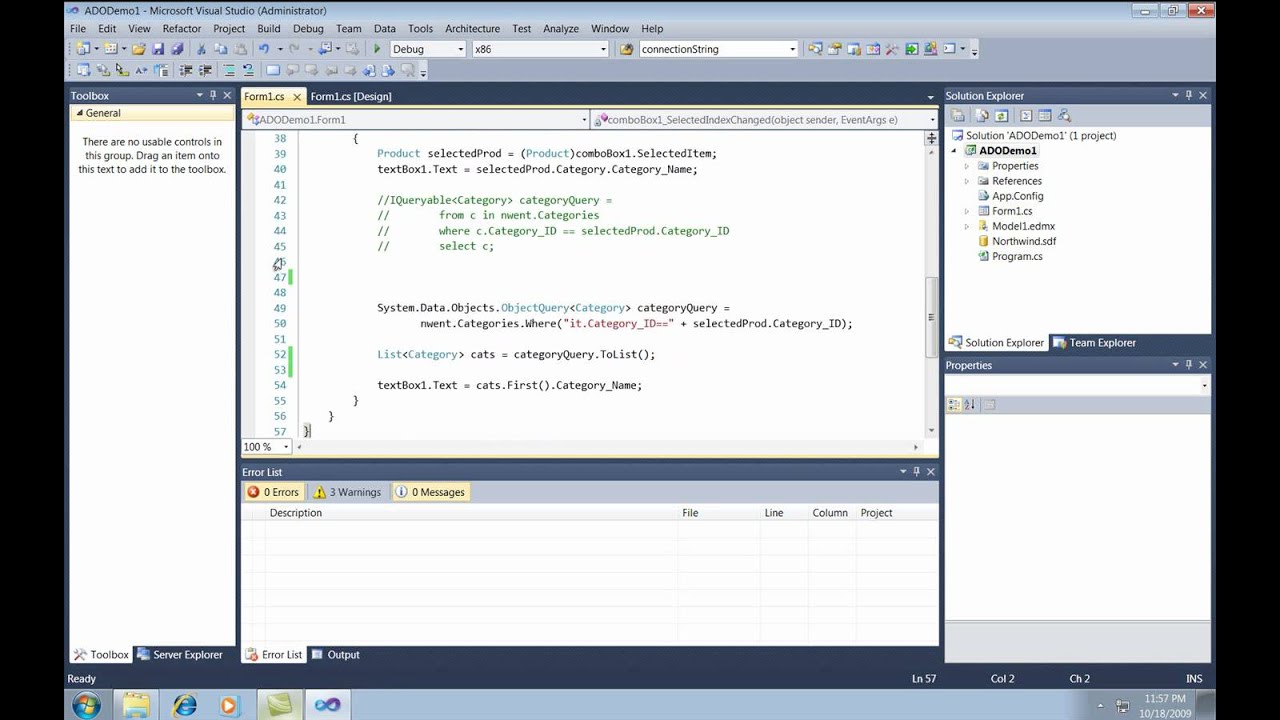Click the Categorized icon in Properties
The image size is (1280, 720).
coord(954,405)
